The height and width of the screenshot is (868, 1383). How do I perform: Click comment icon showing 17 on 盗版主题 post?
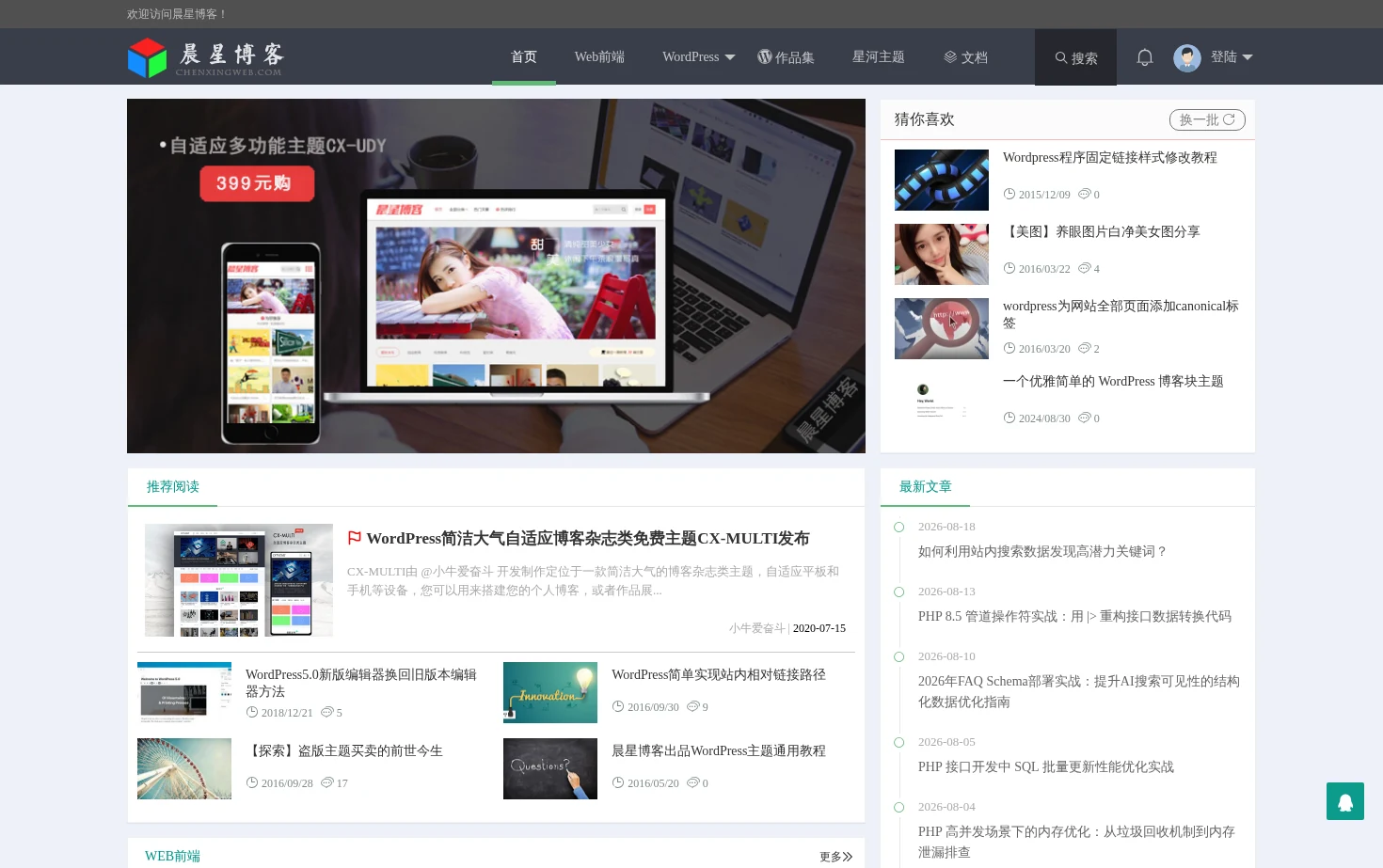pyautogui.click(x=327, y=782)
